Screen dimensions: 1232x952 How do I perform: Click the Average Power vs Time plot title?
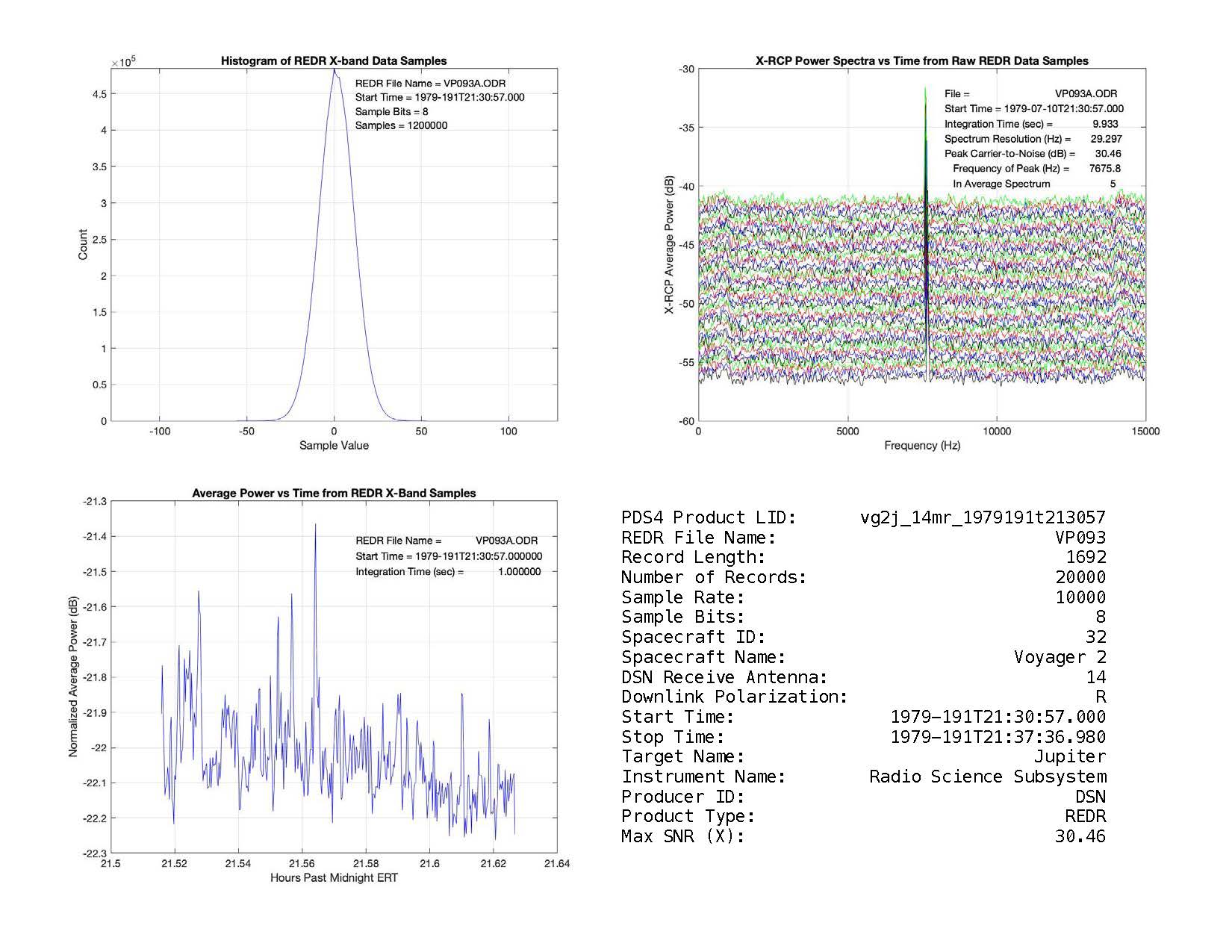(x=334, y=494)
